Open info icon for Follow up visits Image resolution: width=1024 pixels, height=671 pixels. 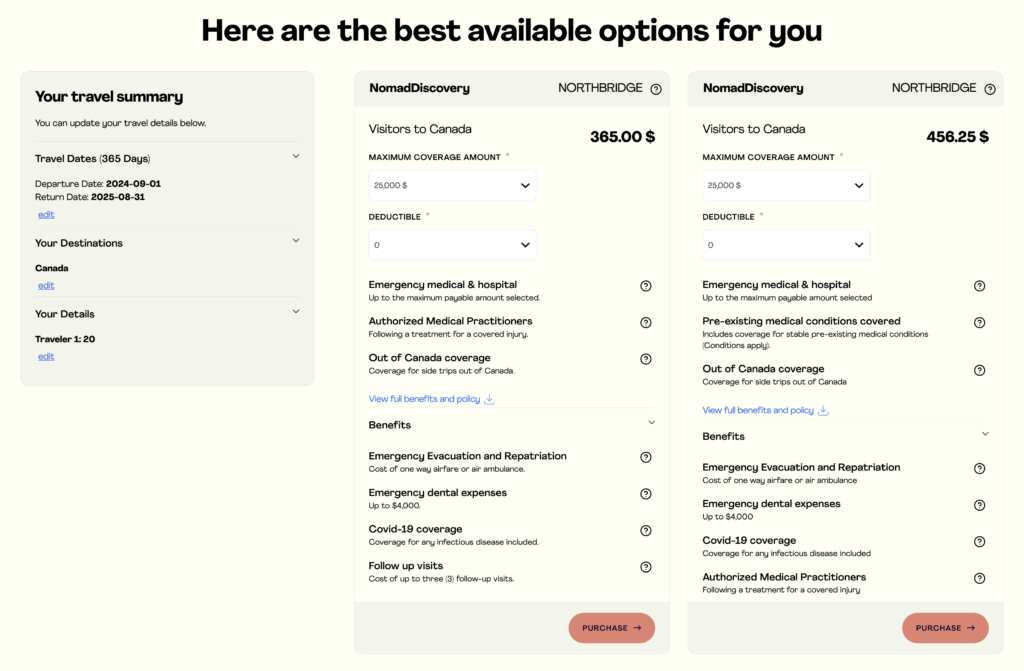[646, 567]
